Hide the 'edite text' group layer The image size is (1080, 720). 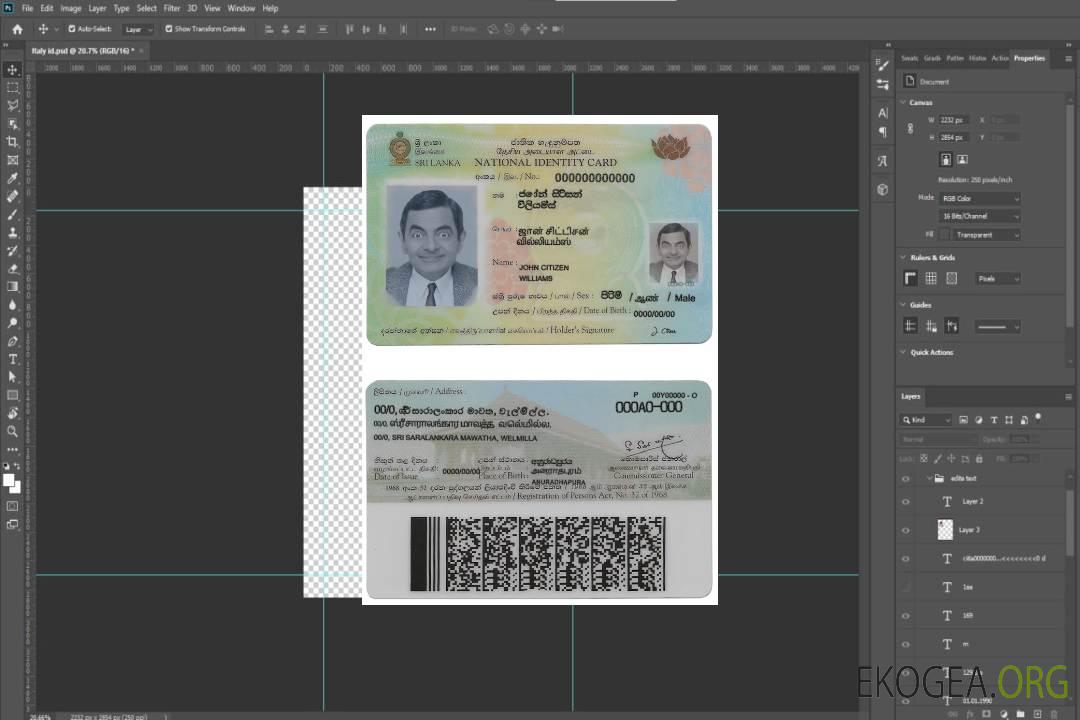(906, 478)
